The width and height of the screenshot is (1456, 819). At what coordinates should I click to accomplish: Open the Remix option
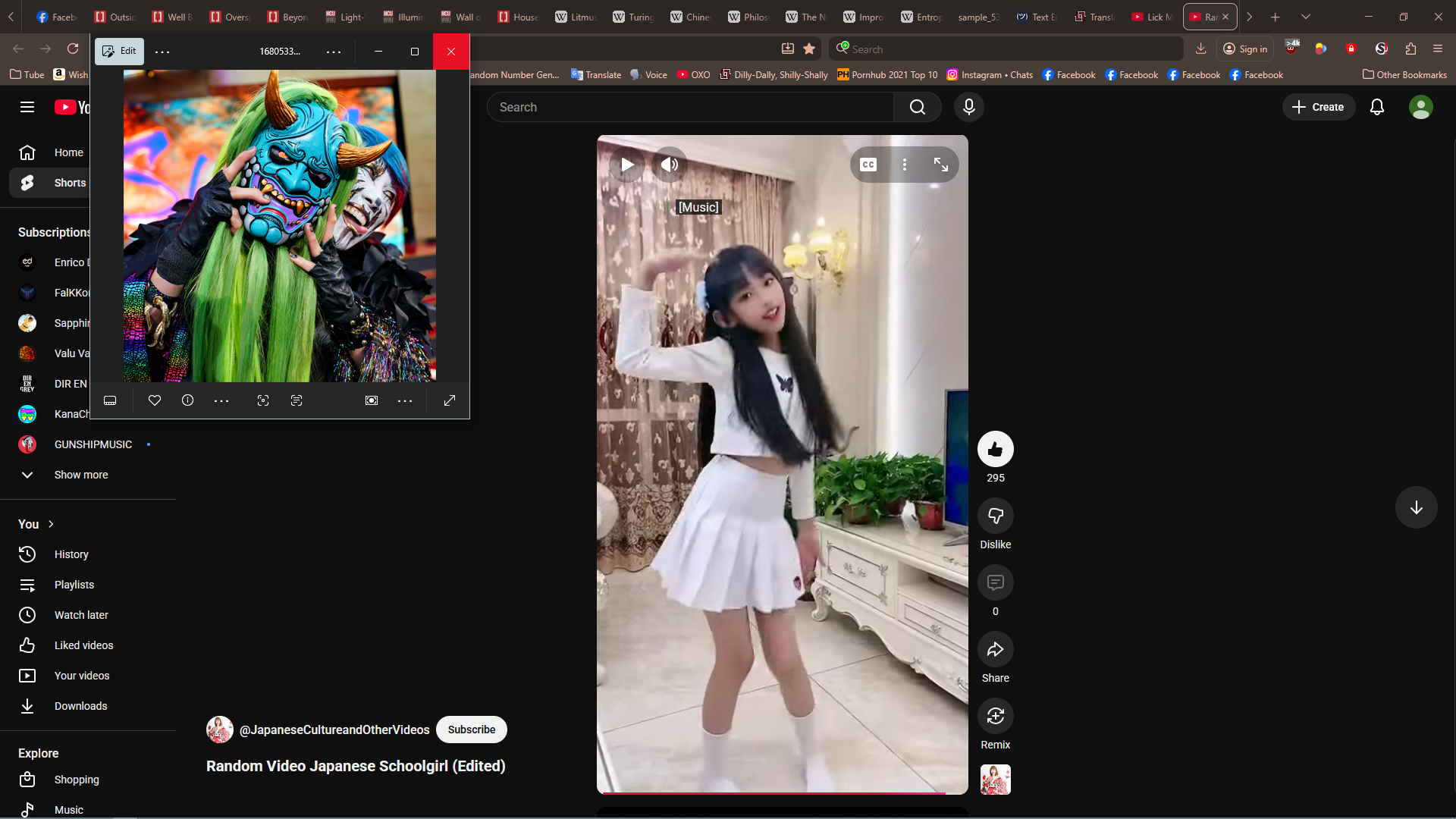(995, 716)
